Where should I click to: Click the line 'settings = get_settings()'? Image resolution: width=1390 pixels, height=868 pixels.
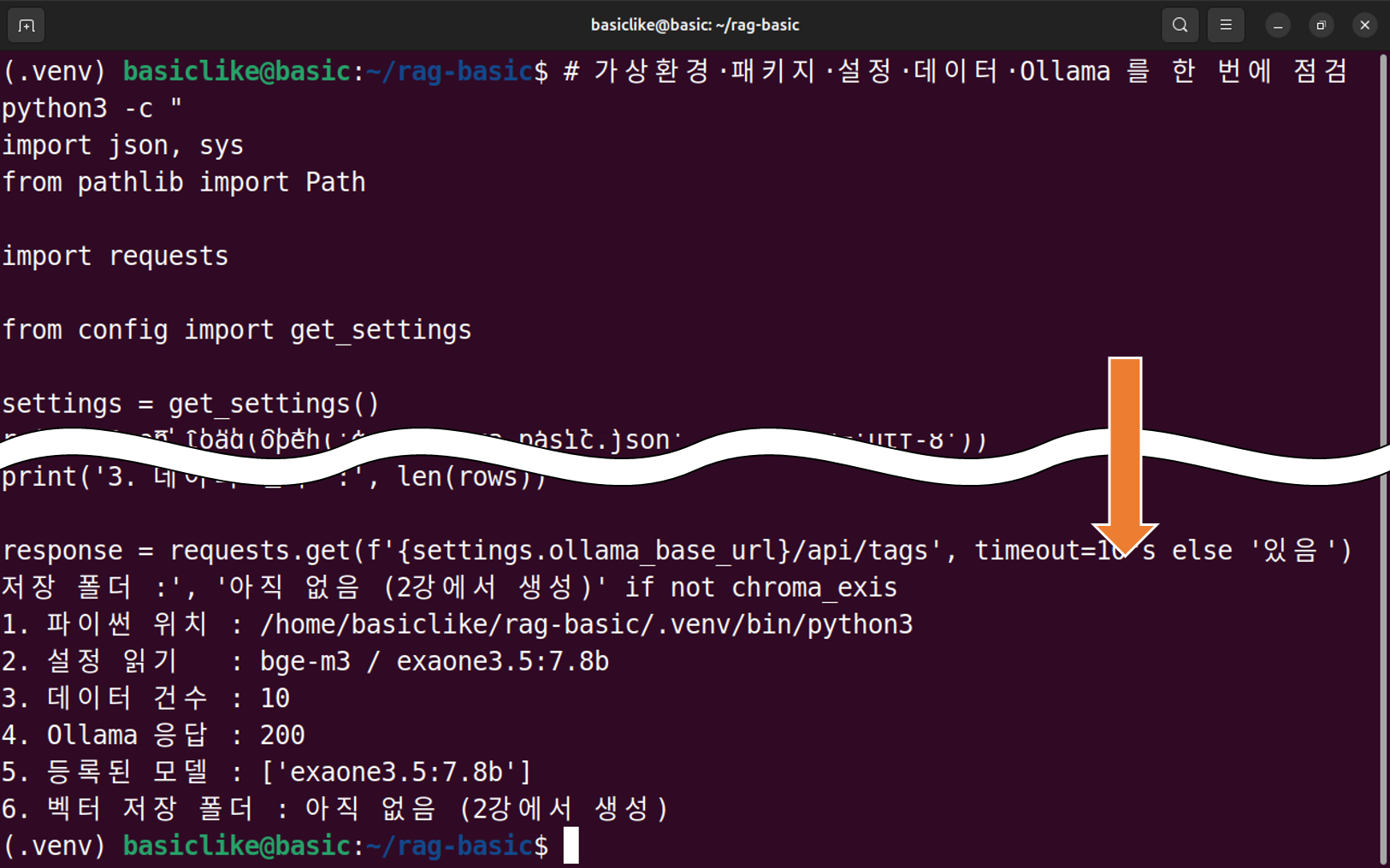click(x=191, y=404)
